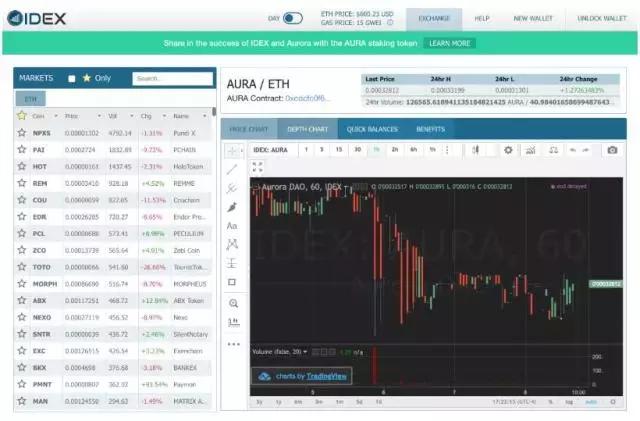Select the trend line drawing tool

click(232, 169)
